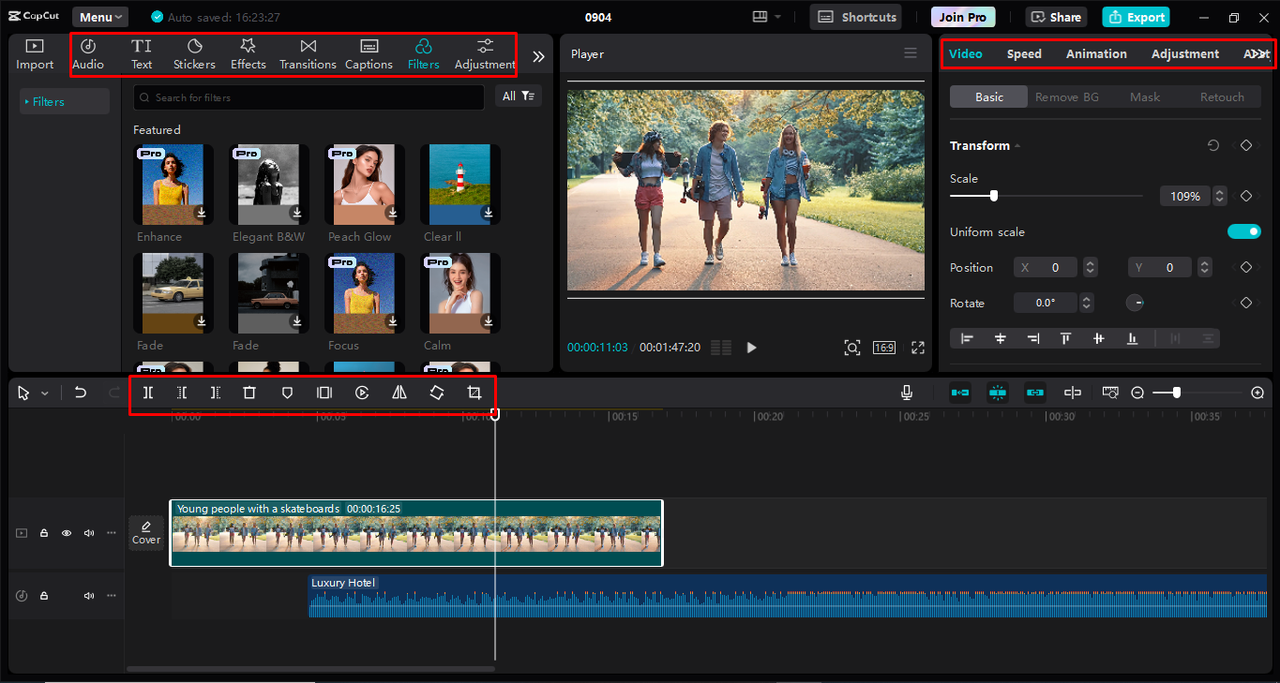The image size is (1280, 683).
Task: Click the Cover edit button
Action: point(146,533)
